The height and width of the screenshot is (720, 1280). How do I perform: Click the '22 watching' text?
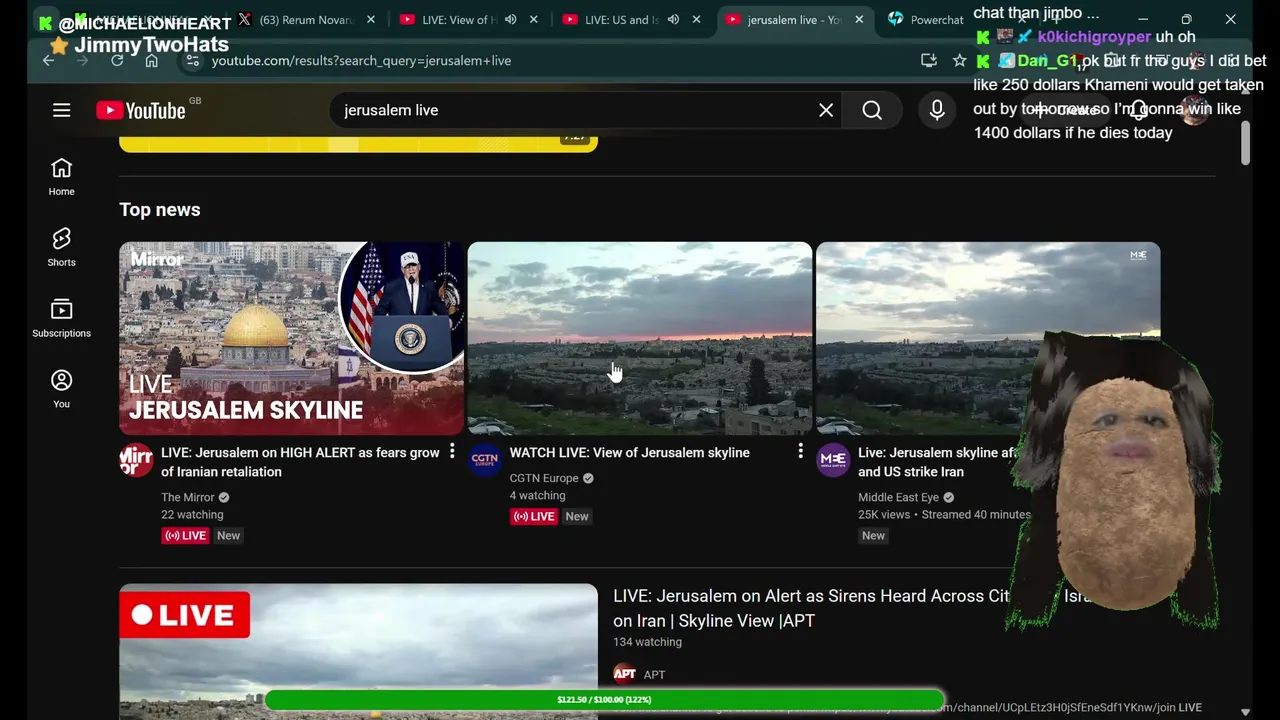click(192, 514)
